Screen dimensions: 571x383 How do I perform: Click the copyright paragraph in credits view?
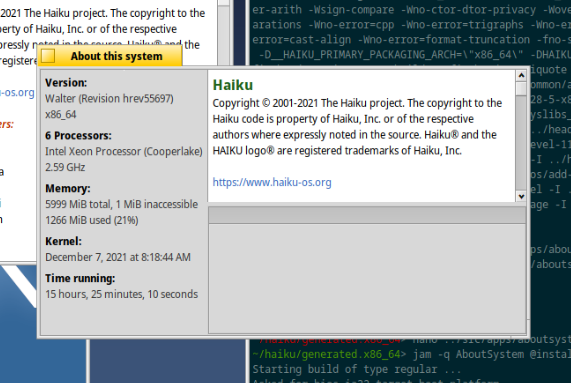pos(357,127)
